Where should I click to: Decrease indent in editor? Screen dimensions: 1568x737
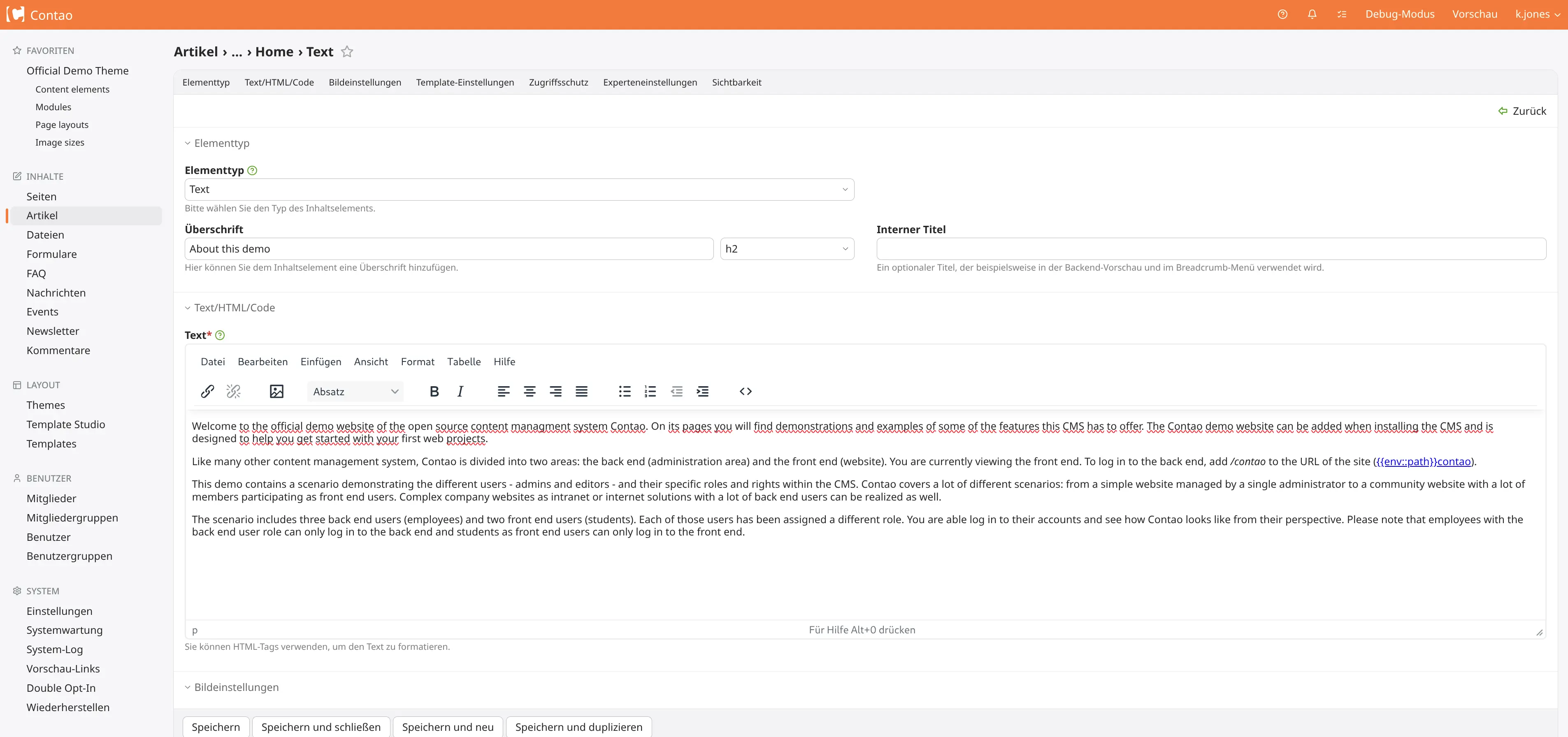(x=677, y=391)
